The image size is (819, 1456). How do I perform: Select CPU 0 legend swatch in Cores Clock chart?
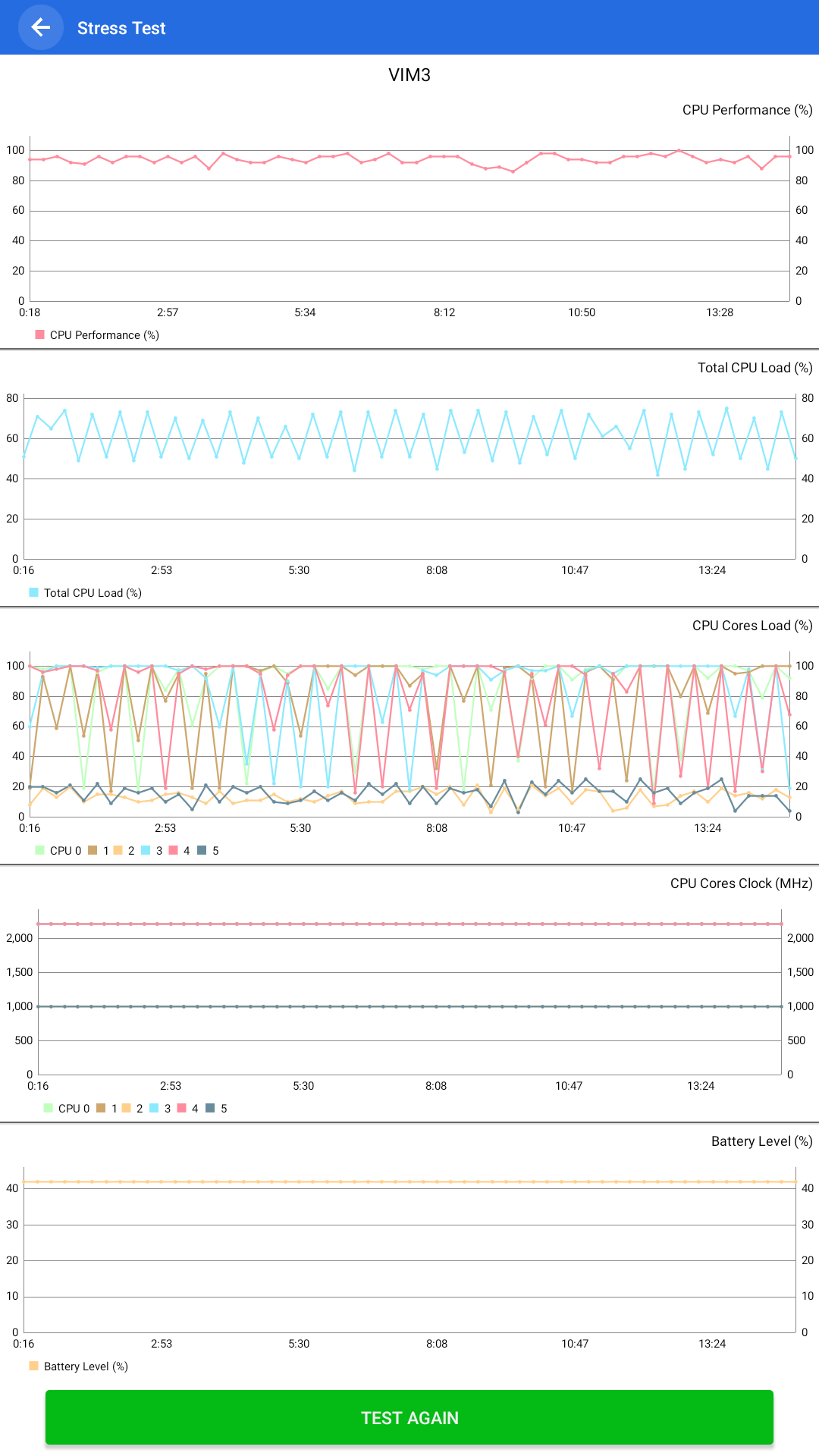pyautogui.click(x=49, y=1108)
